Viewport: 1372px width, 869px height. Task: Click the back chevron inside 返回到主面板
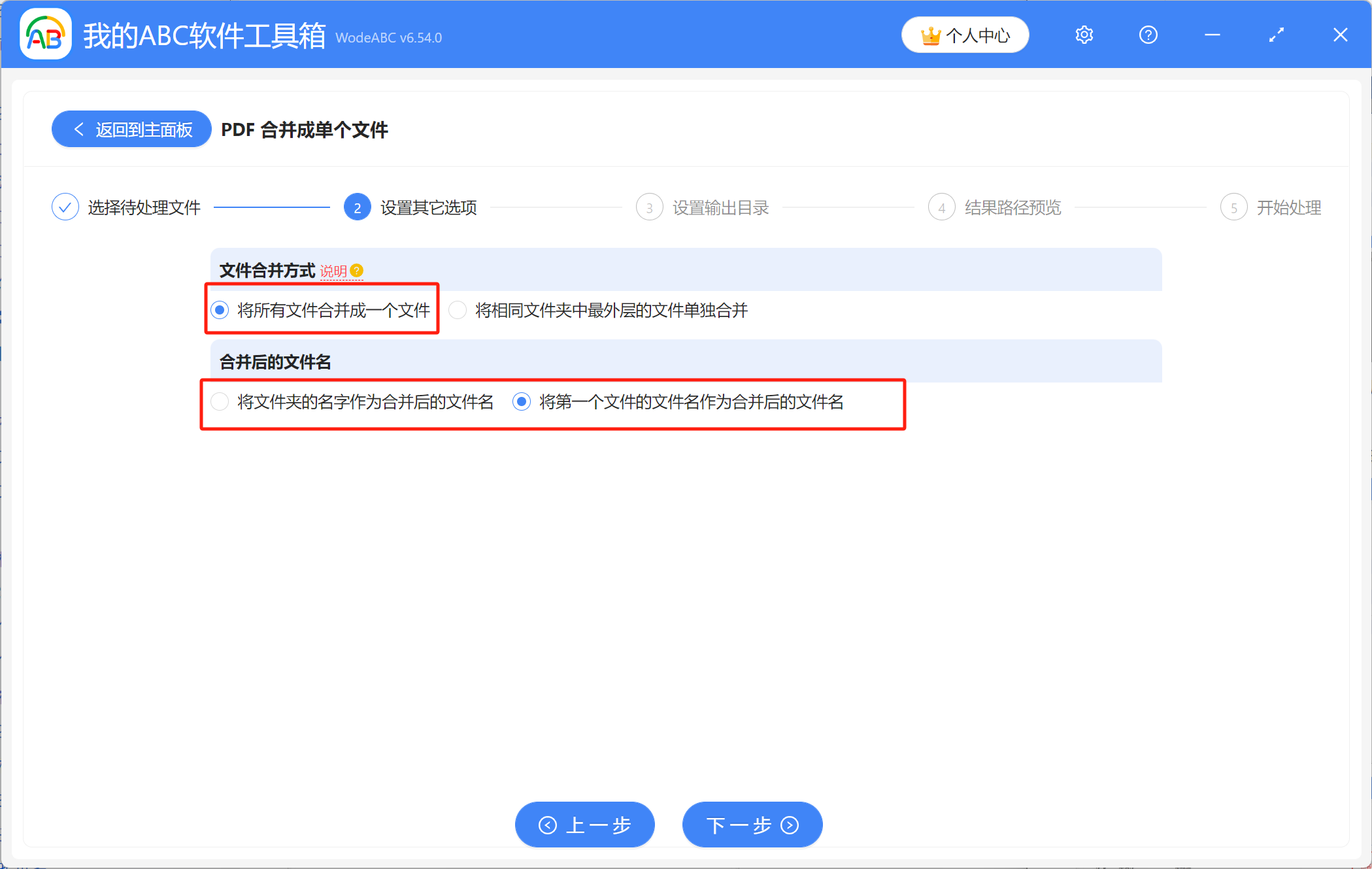(79, 129)
